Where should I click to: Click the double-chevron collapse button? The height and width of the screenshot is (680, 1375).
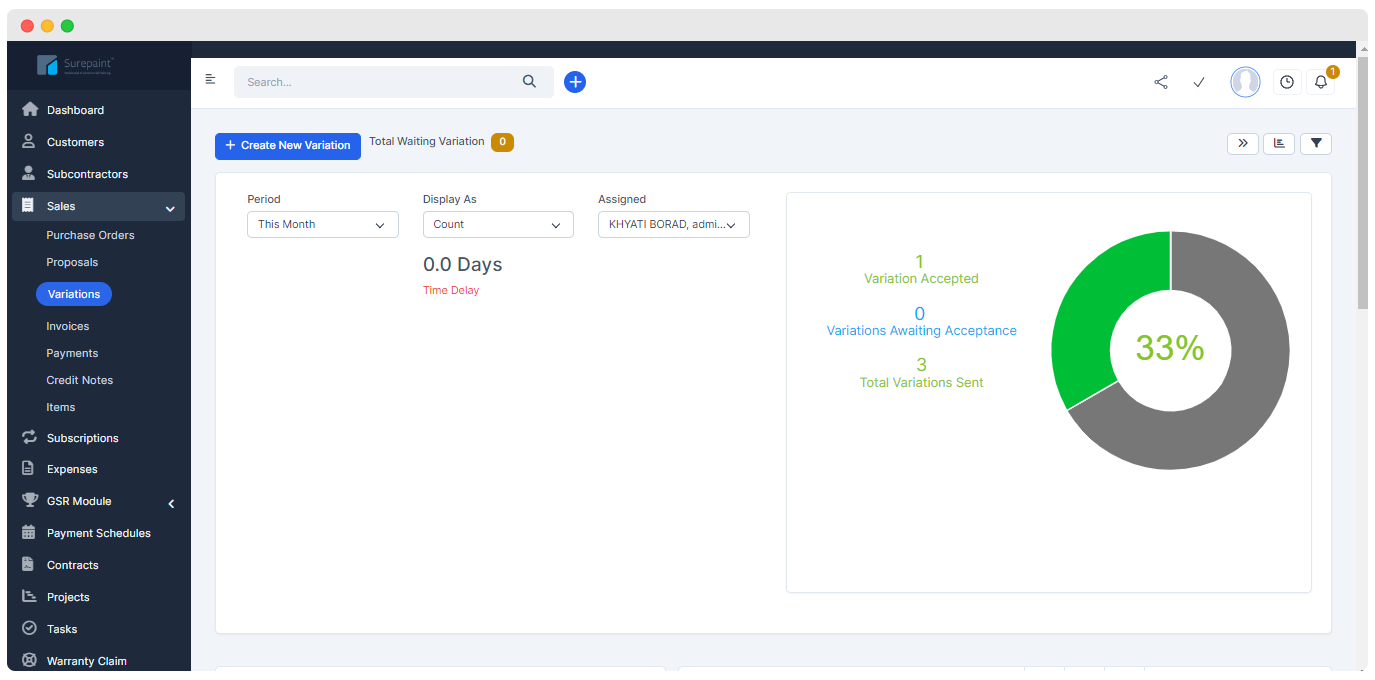[1243, 144]
